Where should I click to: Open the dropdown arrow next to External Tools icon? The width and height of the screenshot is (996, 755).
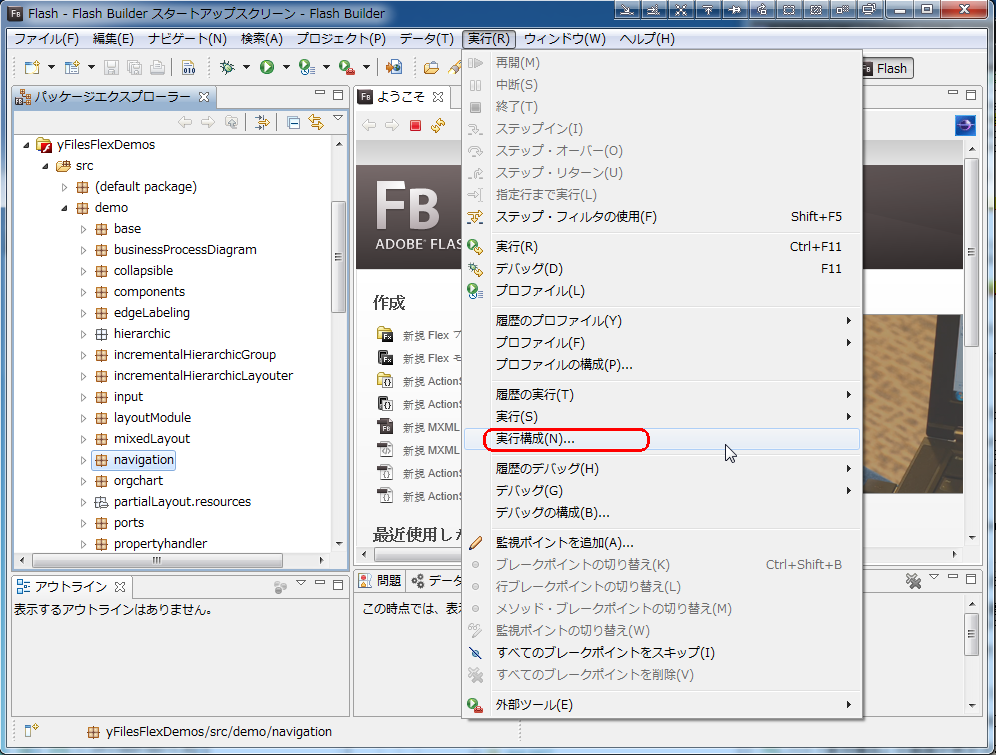point(367,67)
